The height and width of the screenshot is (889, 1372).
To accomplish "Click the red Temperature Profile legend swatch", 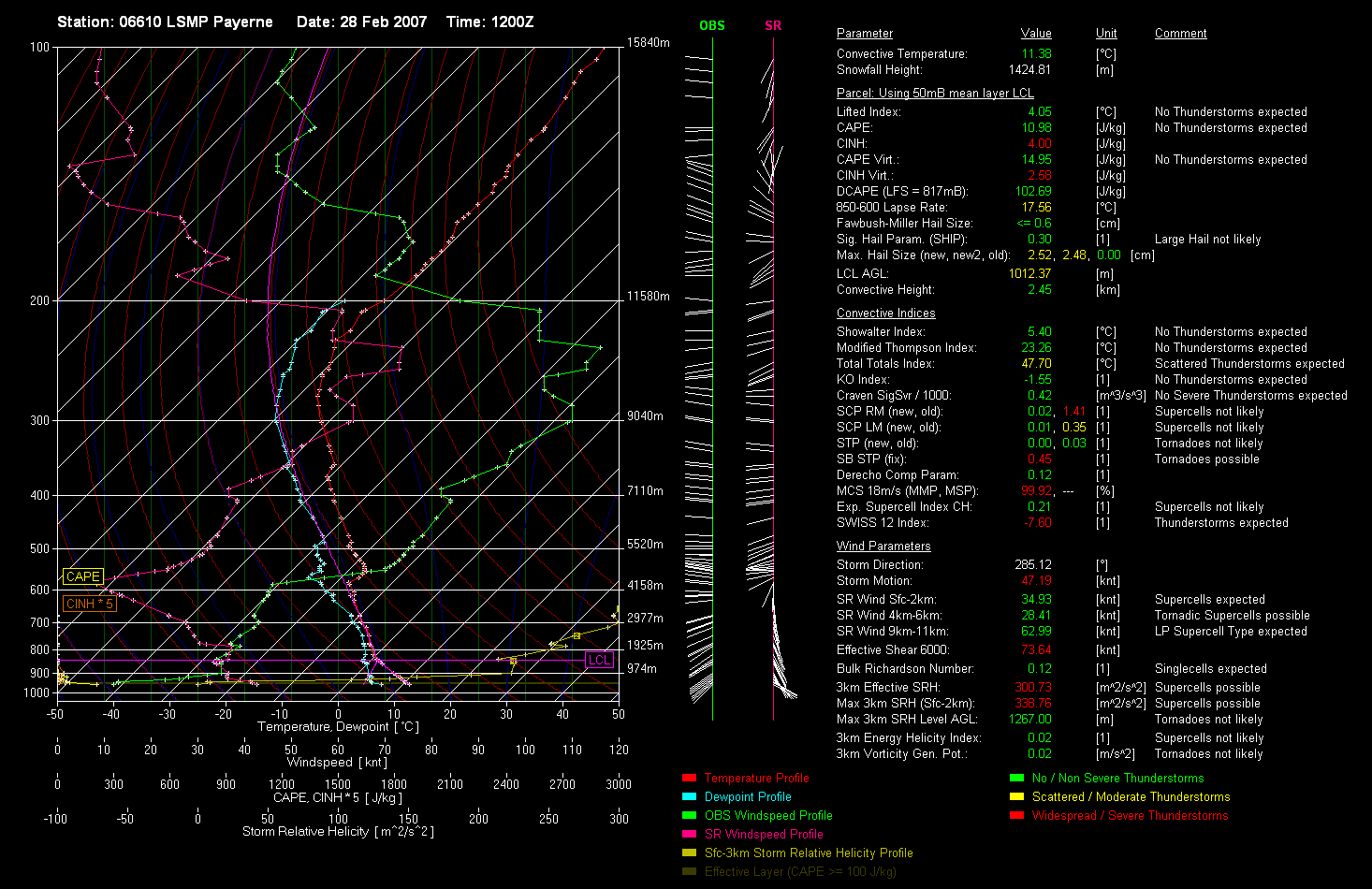I will point(689,778).
